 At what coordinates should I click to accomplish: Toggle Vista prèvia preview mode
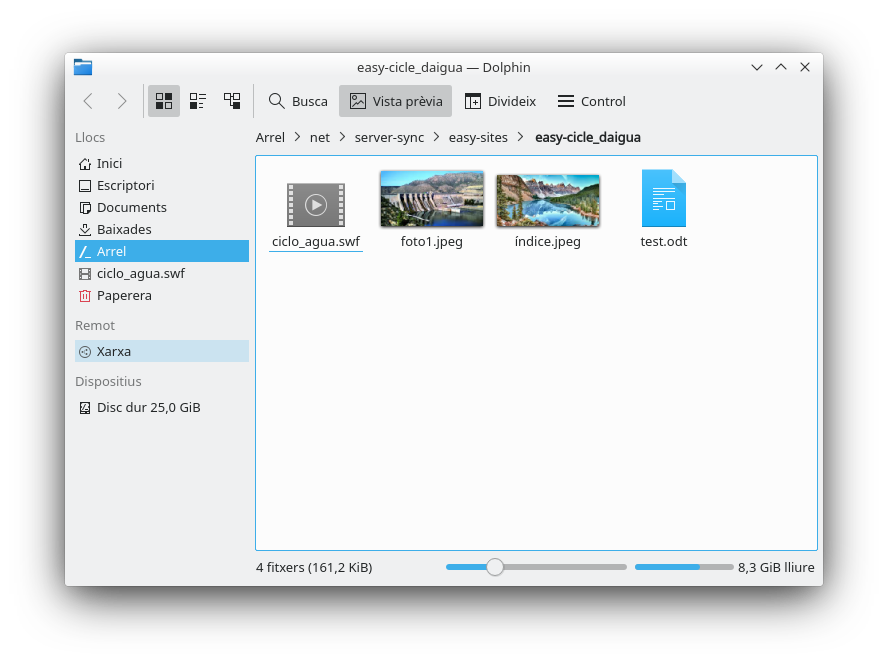[x=395, y=101]
